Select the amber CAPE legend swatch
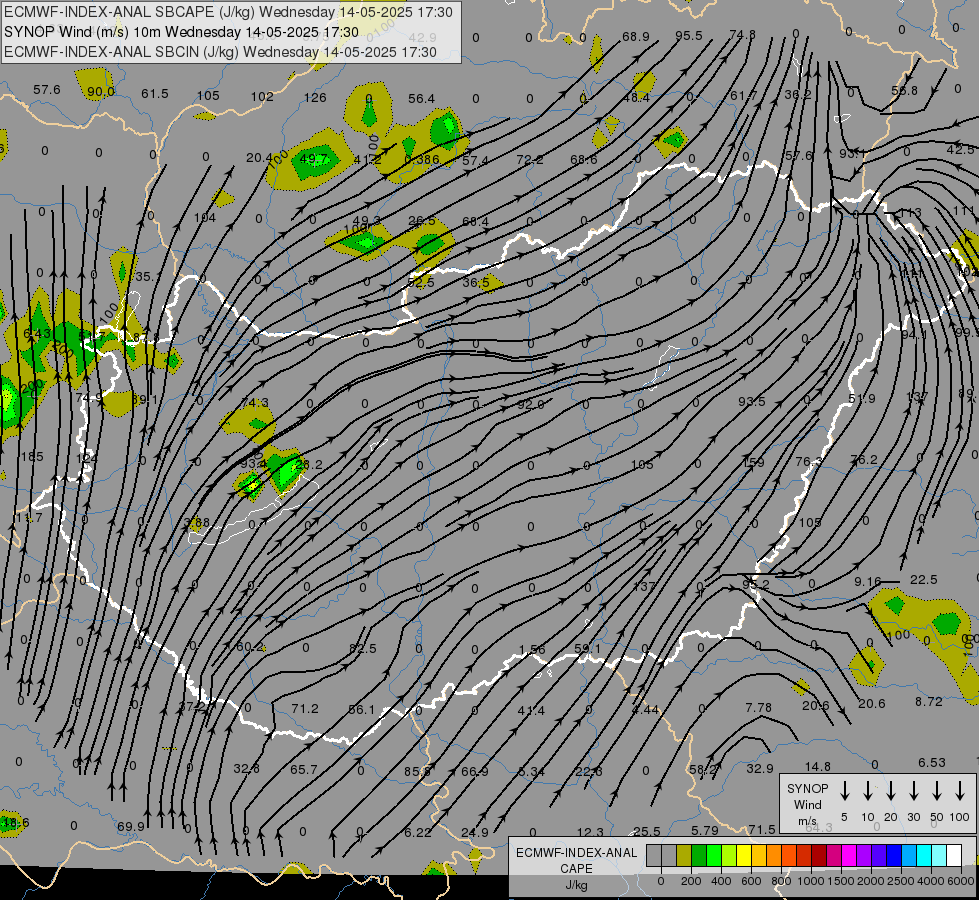This screenshot has width=979, height=900. tap(759, 856)
